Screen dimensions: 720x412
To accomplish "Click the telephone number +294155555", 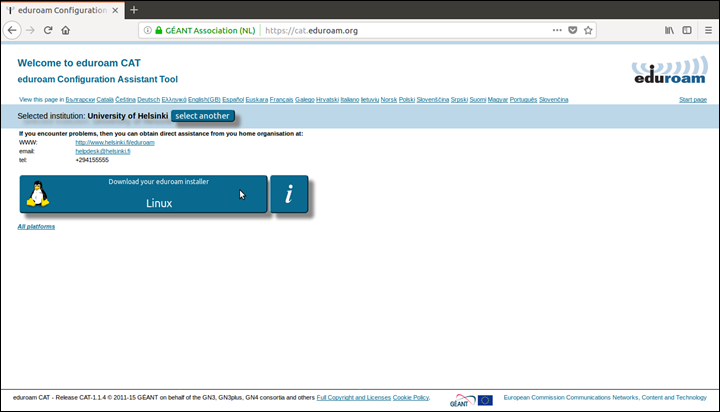I will 92,160.
